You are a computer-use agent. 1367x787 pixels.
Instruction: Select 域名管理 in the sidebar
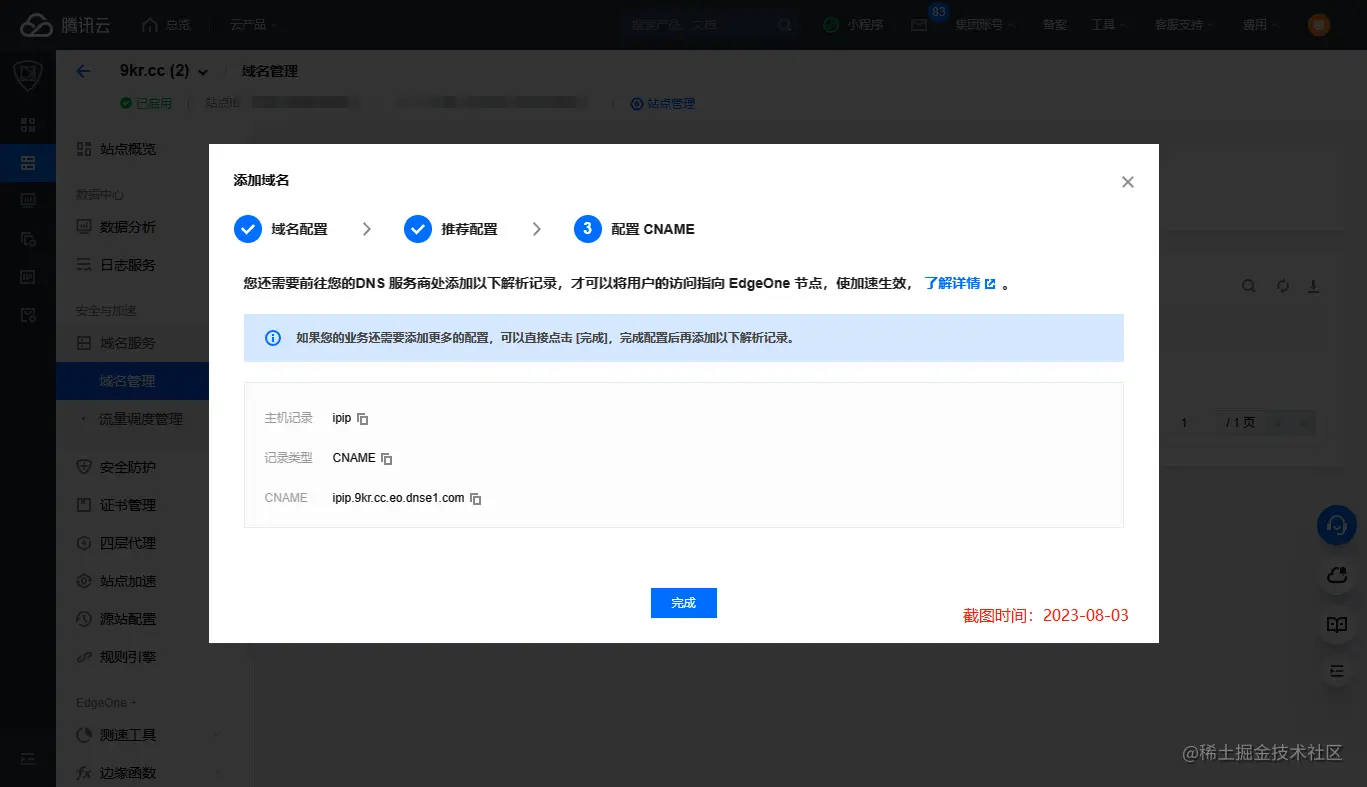132,381
